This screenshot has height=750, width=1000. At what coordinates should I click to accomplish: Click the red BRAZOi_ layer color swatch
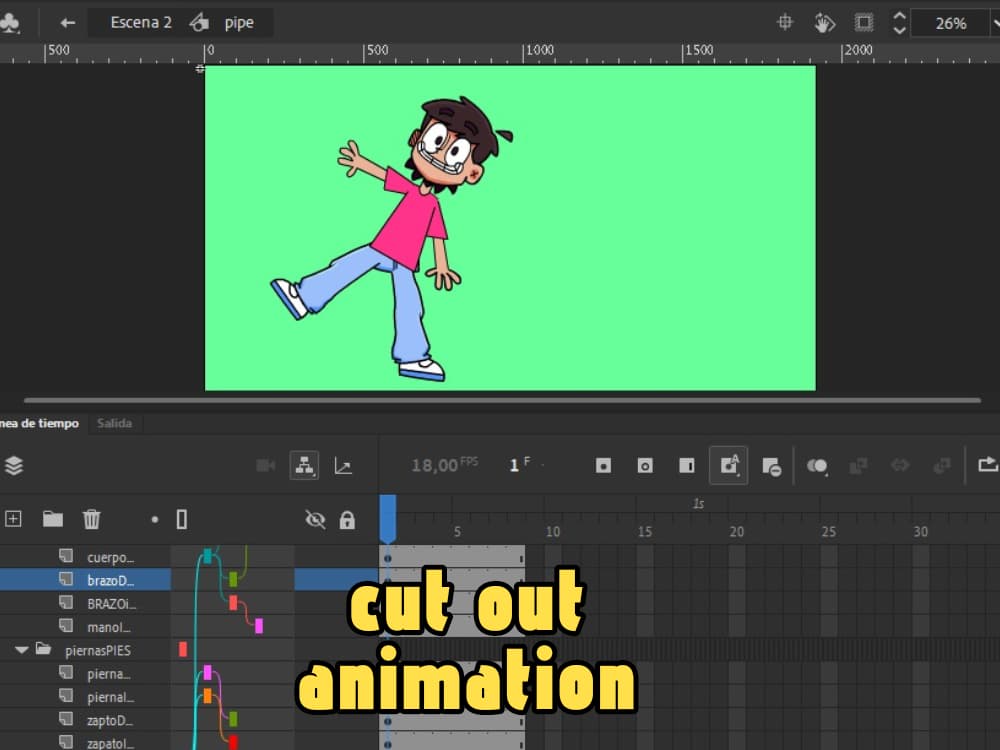[233, 603]
